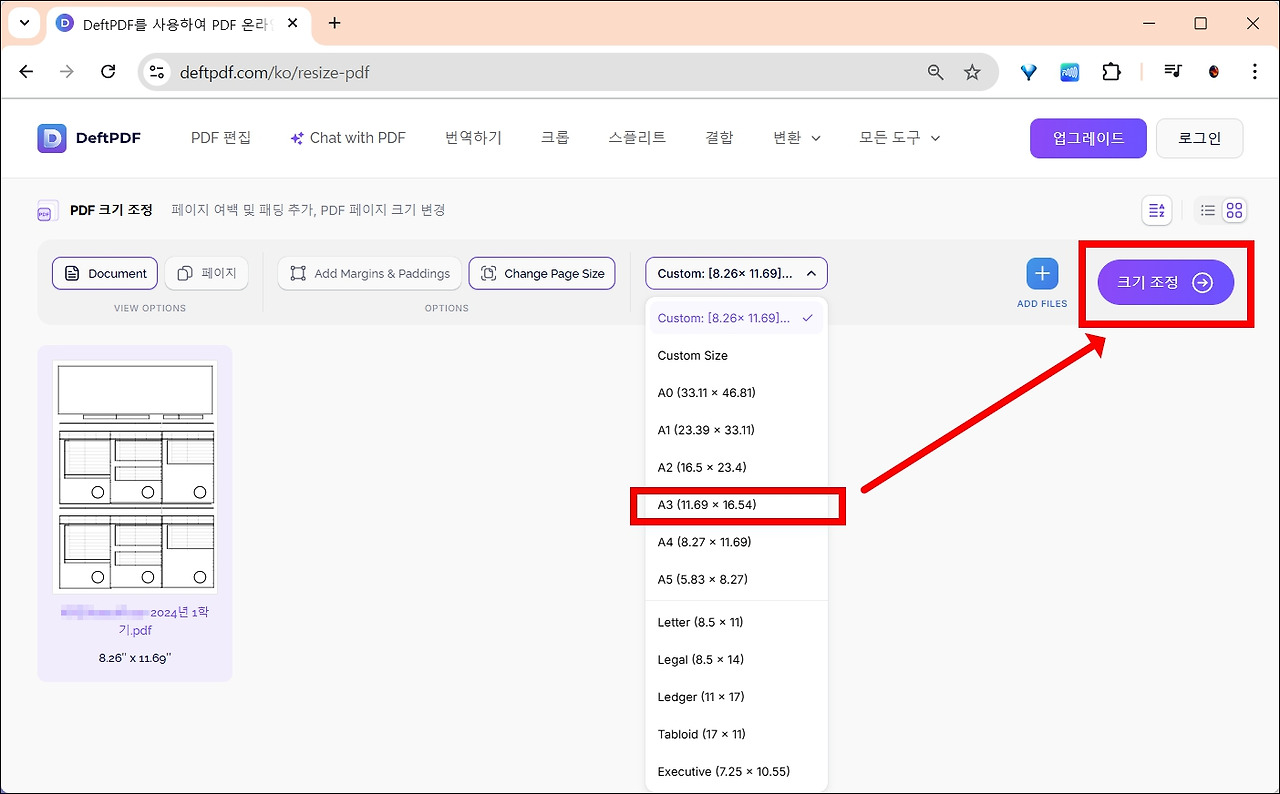Image resolution: width=1280 pixels, height=794 pixels.
Task: Switch to list view icon
Action: coord(1208,210)
